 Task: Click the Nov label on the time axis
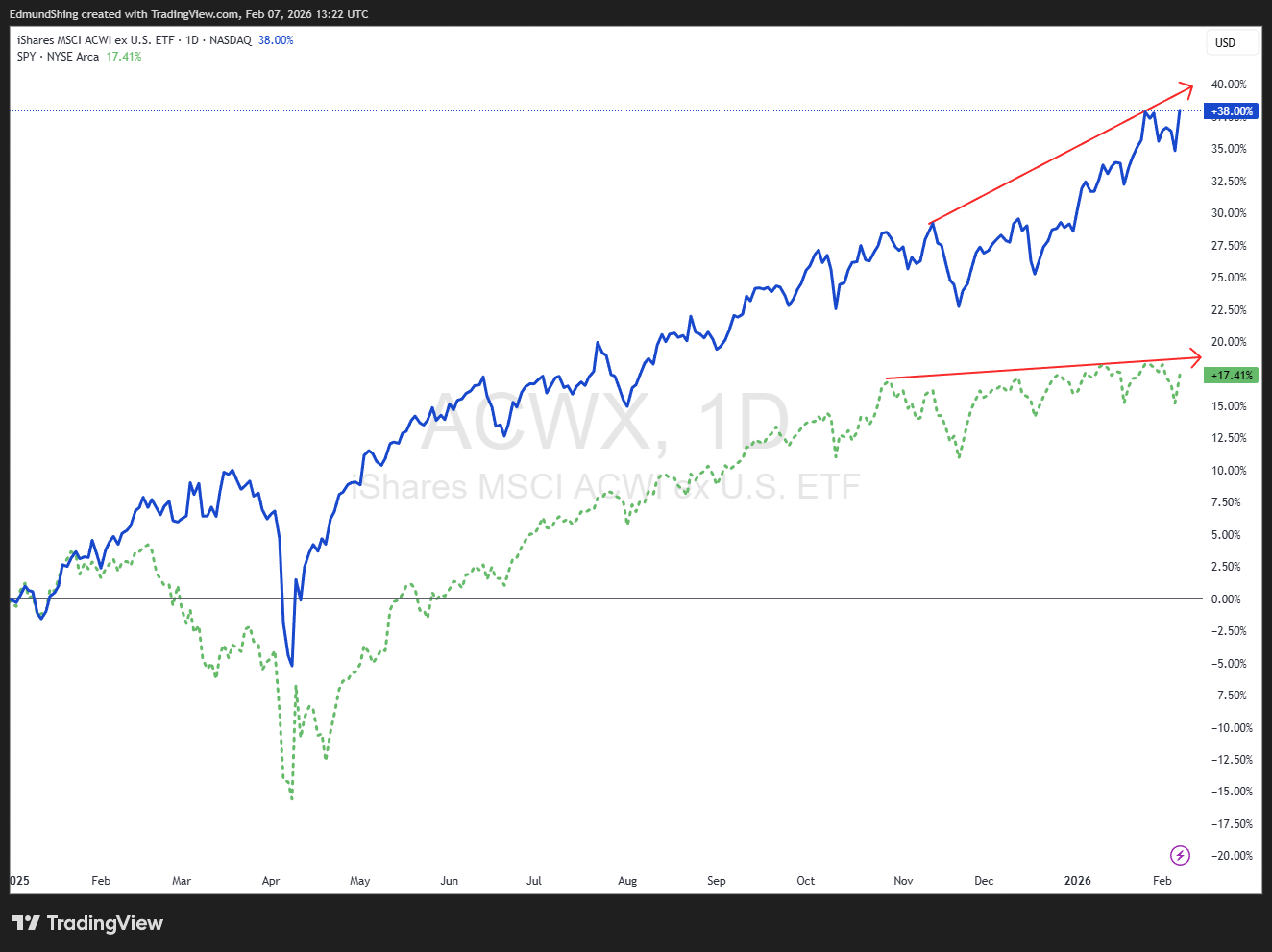pyautogui.click(x=903, y=881)
